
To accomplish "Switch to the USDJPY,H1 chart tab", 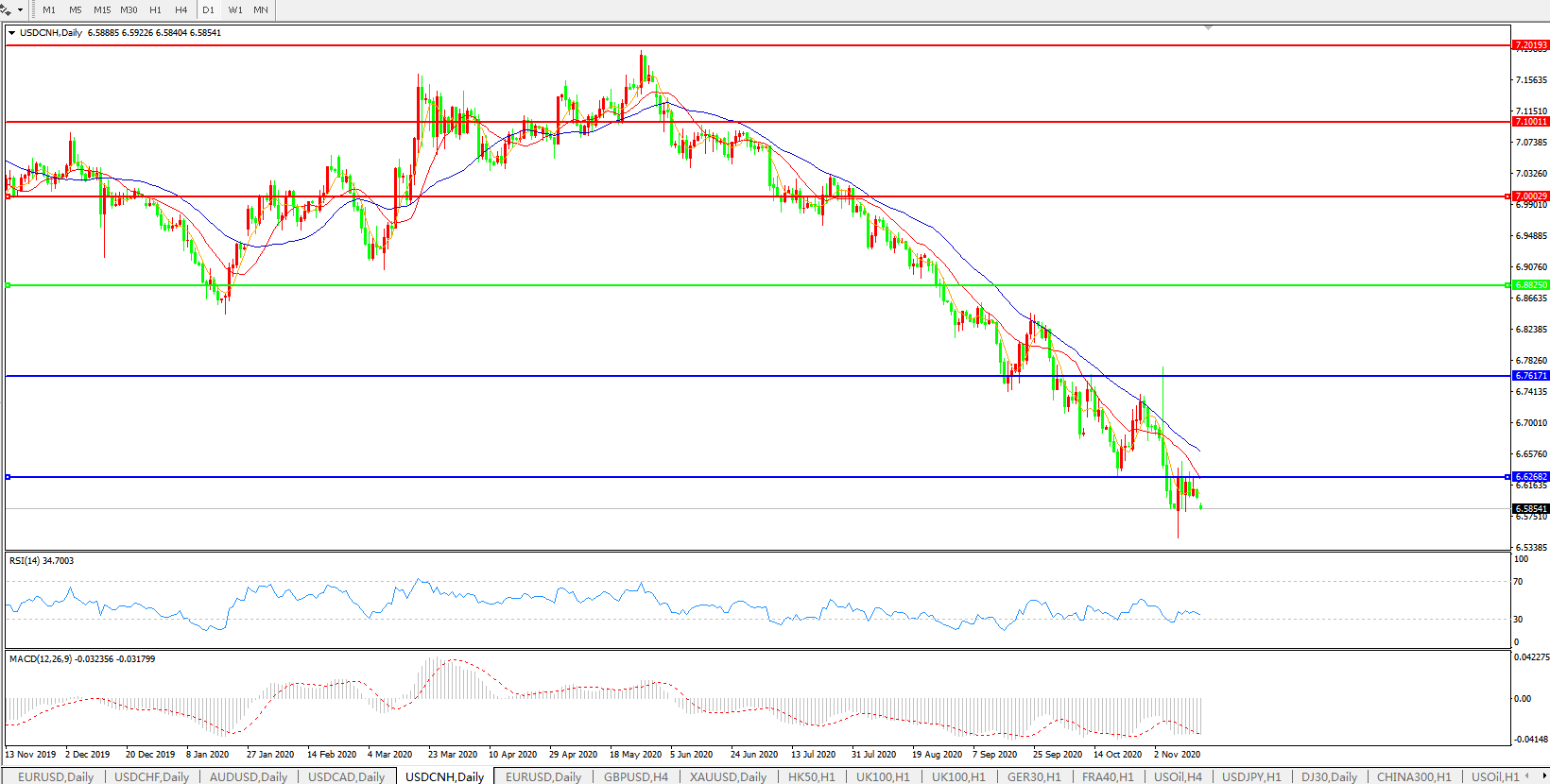I will click(x=1251, y=776).
